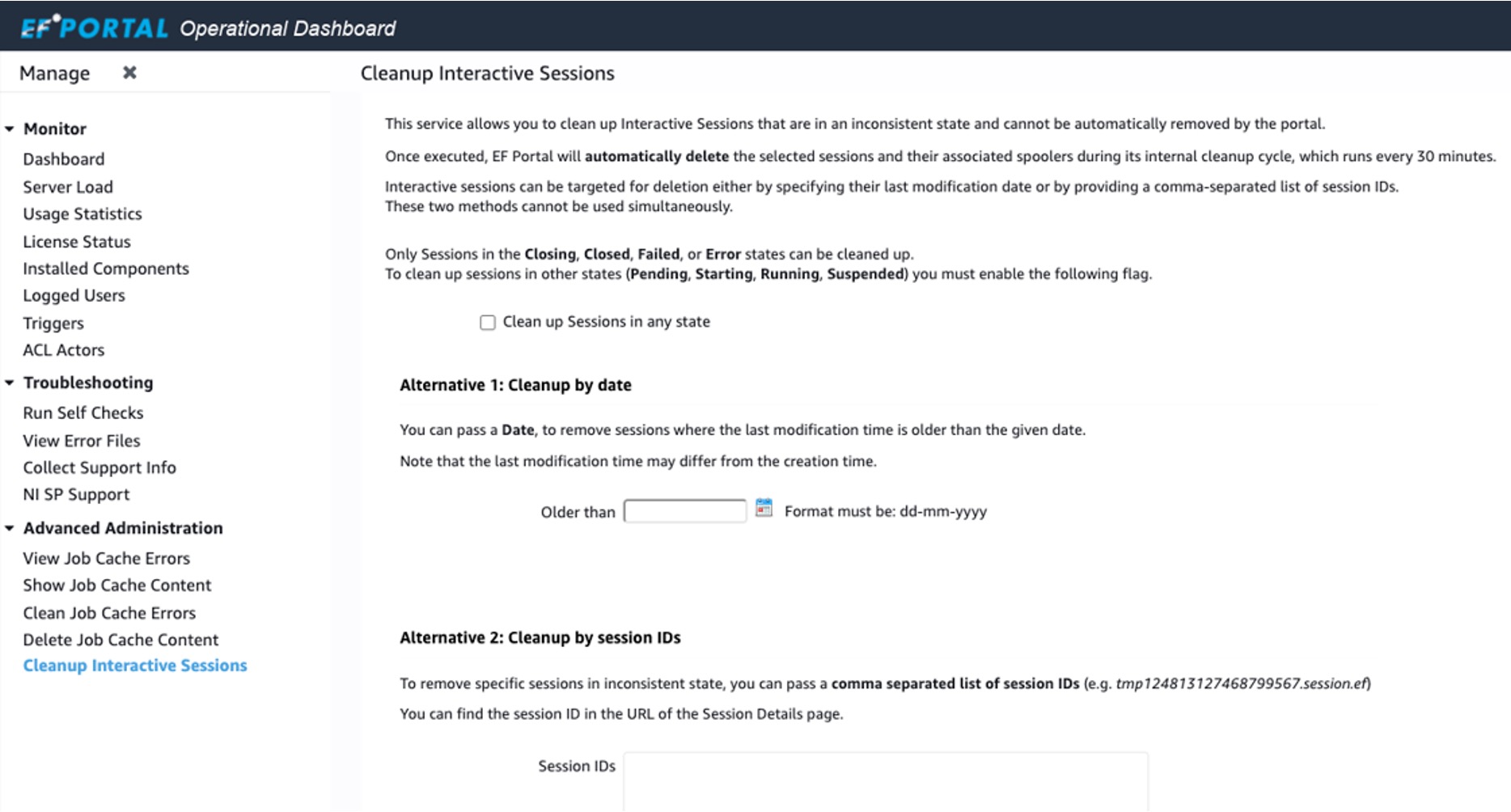Screen dimensions: 1511x812
Task: Open Logged Users list
Action: tap(74, 296)
